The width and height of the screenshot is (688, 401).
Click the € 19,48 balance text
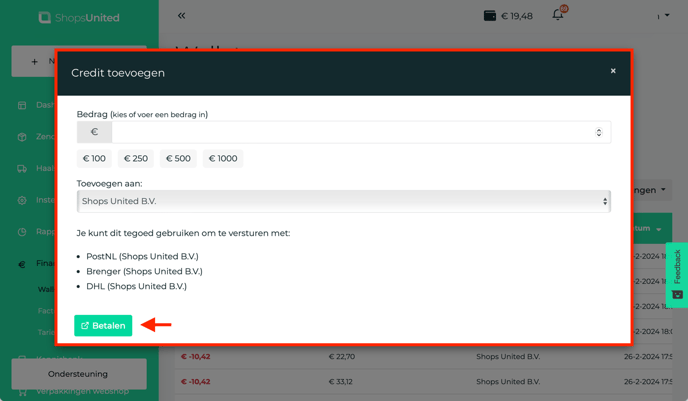point(517,16)
